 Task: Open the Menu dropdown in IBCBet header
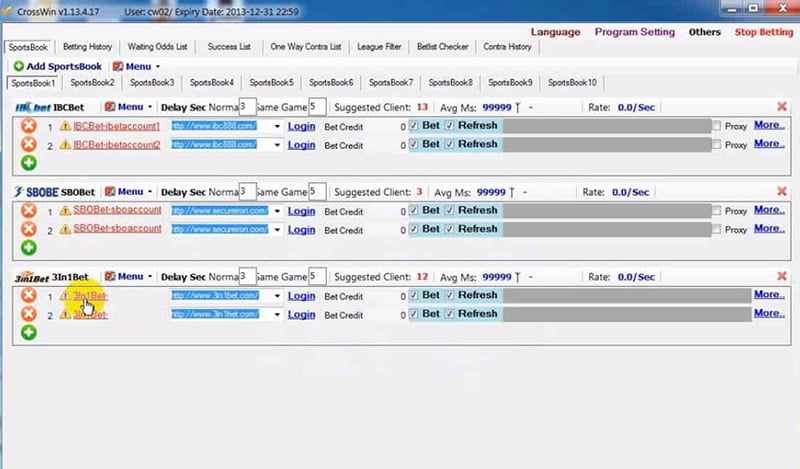(129, 107)
